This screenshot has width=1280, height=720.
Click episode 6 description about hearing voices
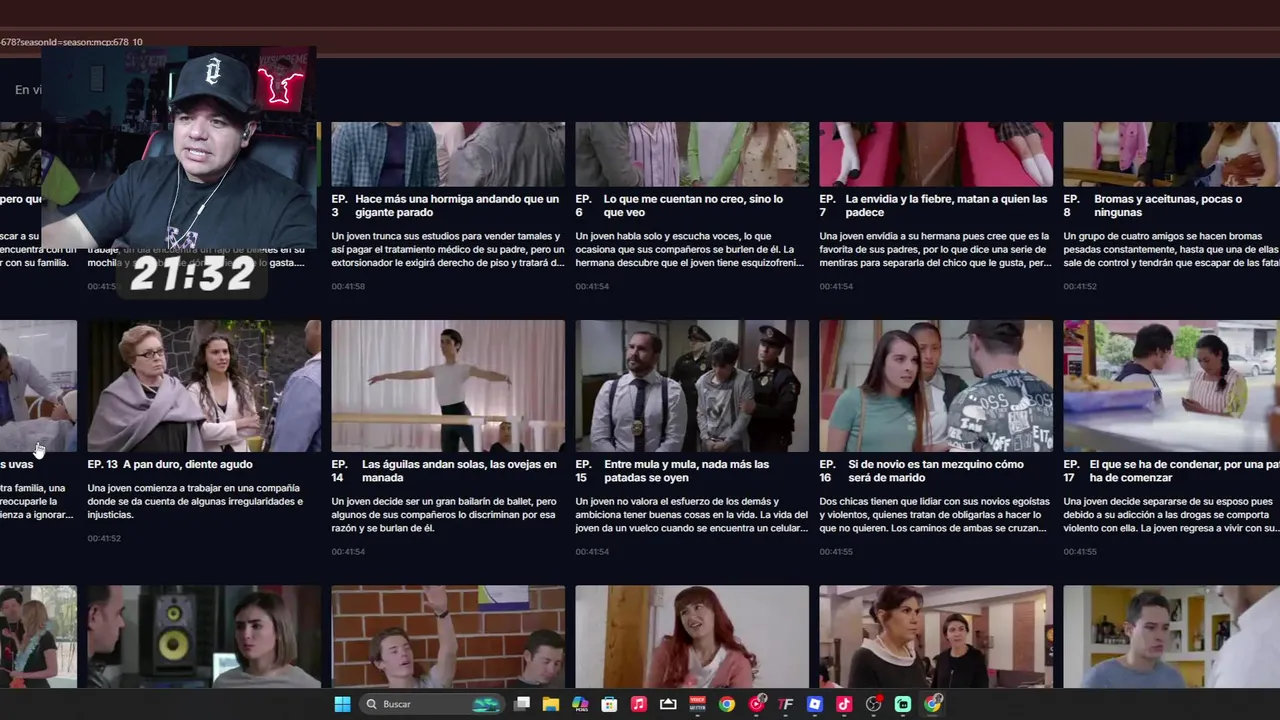pyautogui.click(x=690, y=250)
